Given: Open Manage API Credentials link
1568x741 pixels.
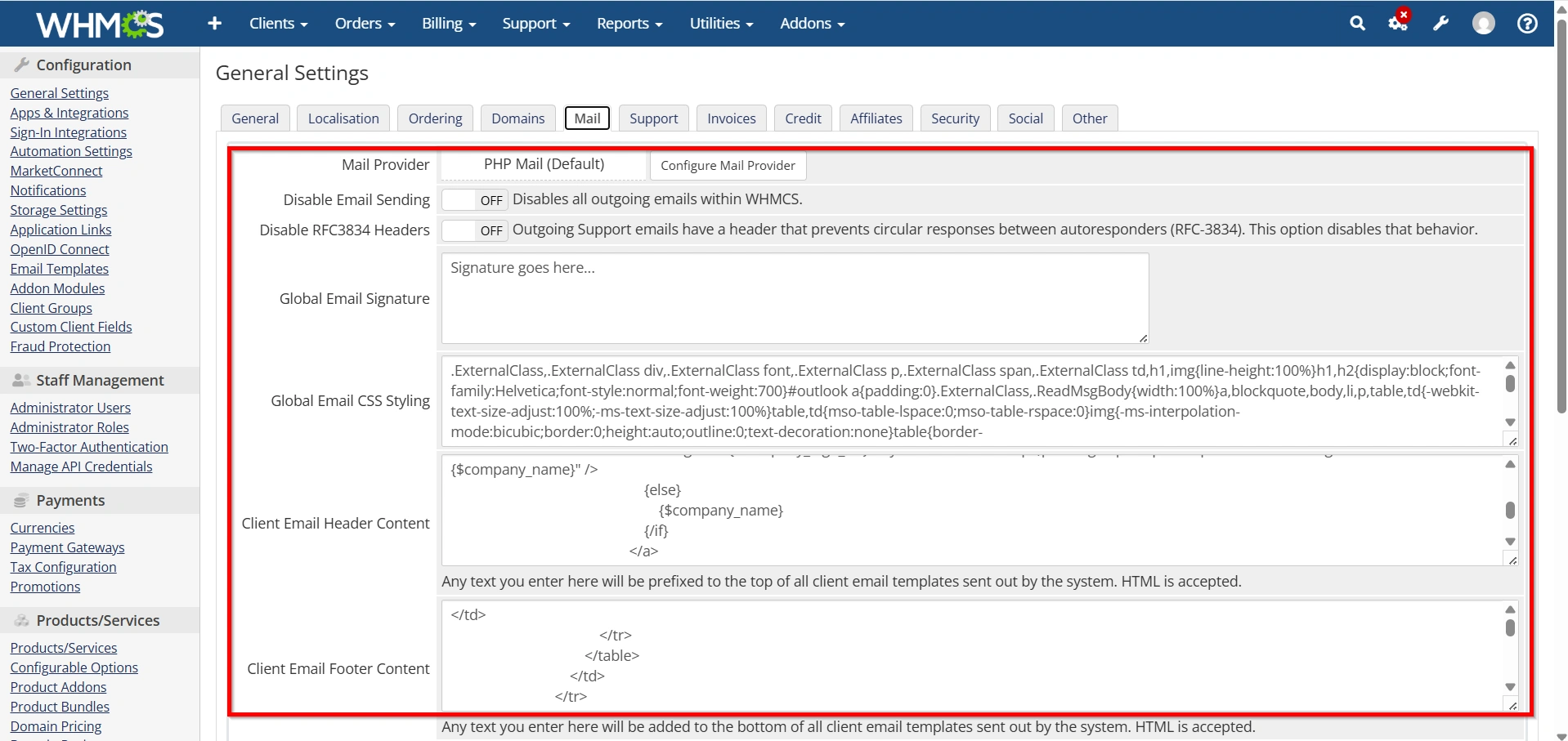Looking at the screenshot, I should (x=82, y=466).
